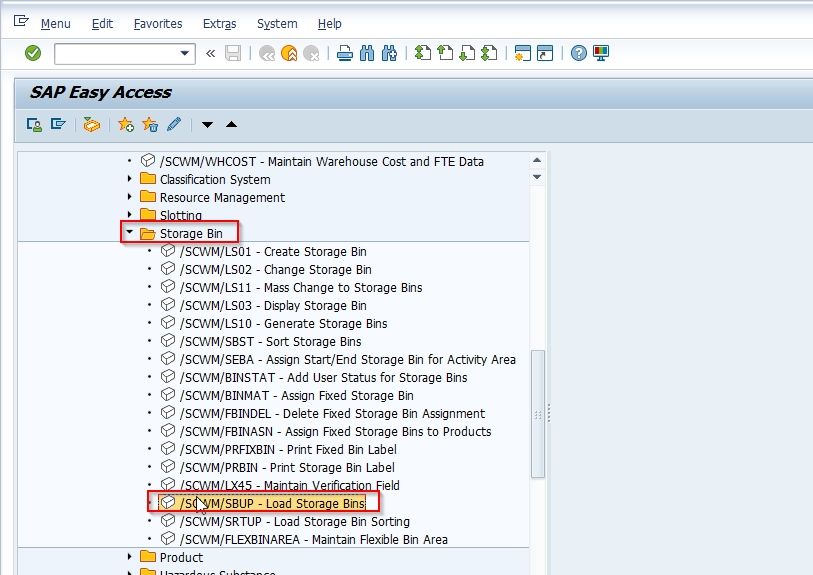This screenshot has height=575, width=813.
Task: Click the Generate Shortcut icon
Action: tap(544, 53)
